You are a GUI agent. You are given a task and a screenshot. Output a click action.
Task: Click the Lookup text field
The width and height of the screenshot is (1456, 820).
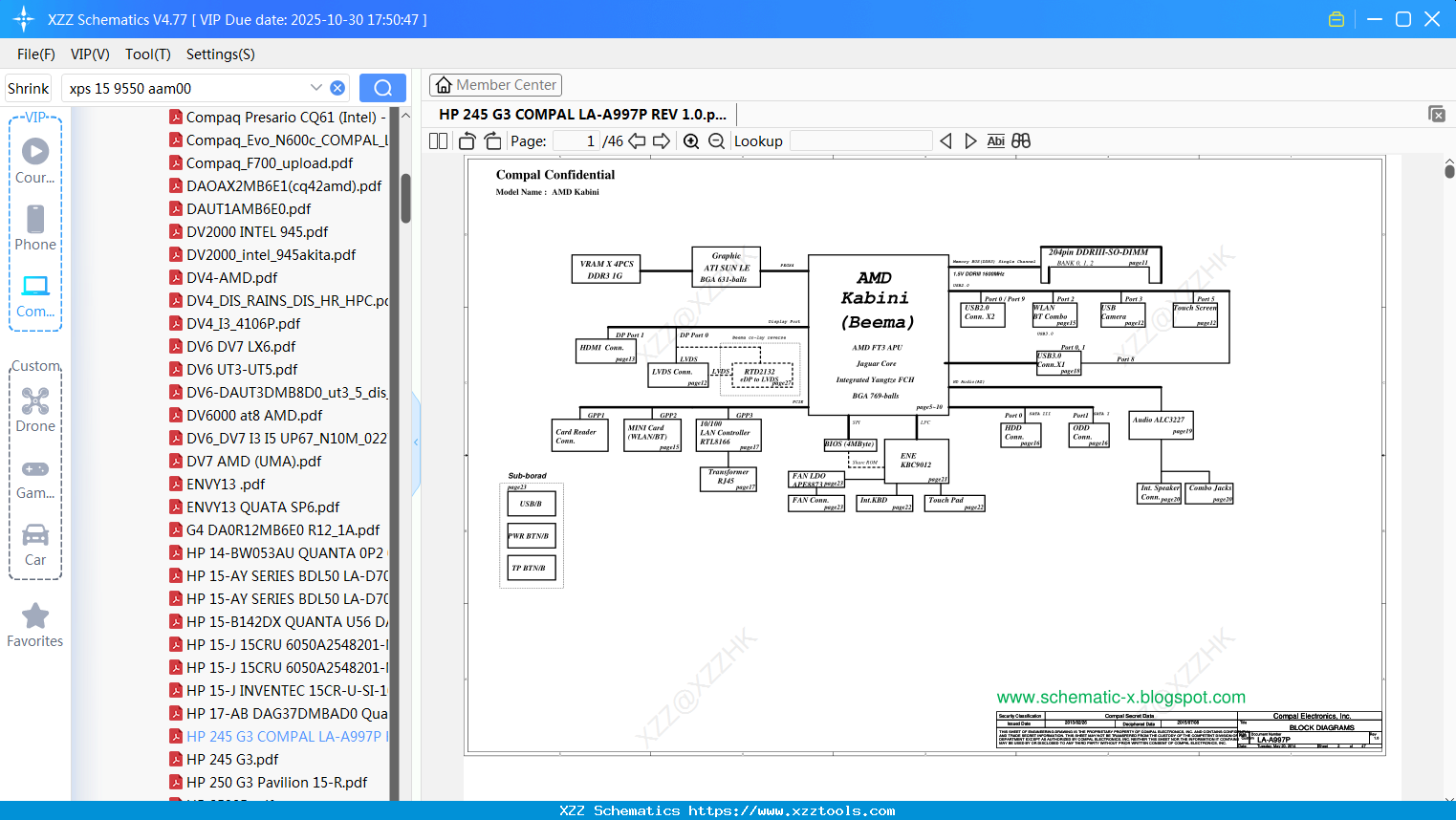pos(860,140)
